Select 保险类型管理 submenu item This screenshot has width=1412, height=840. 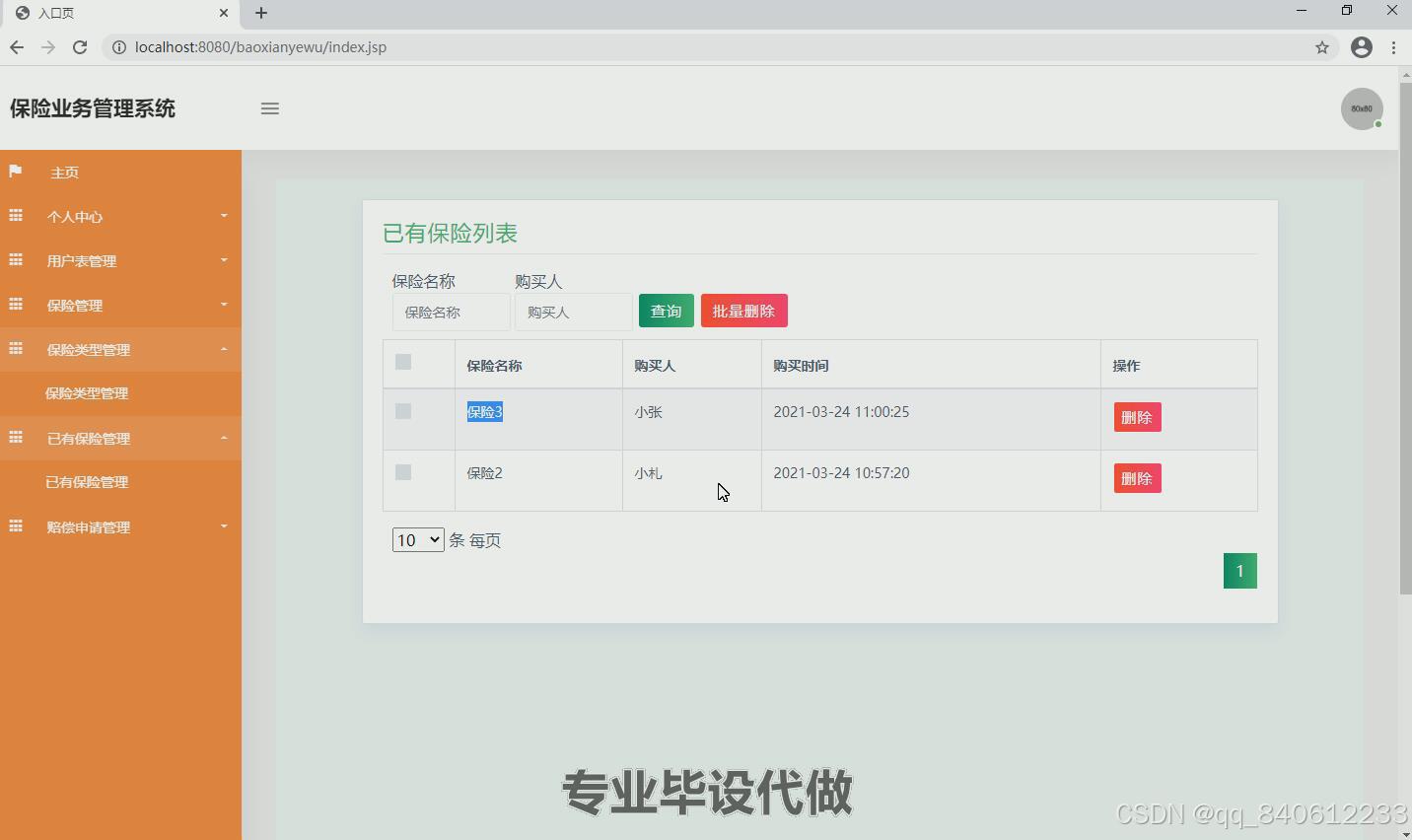[86, 393]
